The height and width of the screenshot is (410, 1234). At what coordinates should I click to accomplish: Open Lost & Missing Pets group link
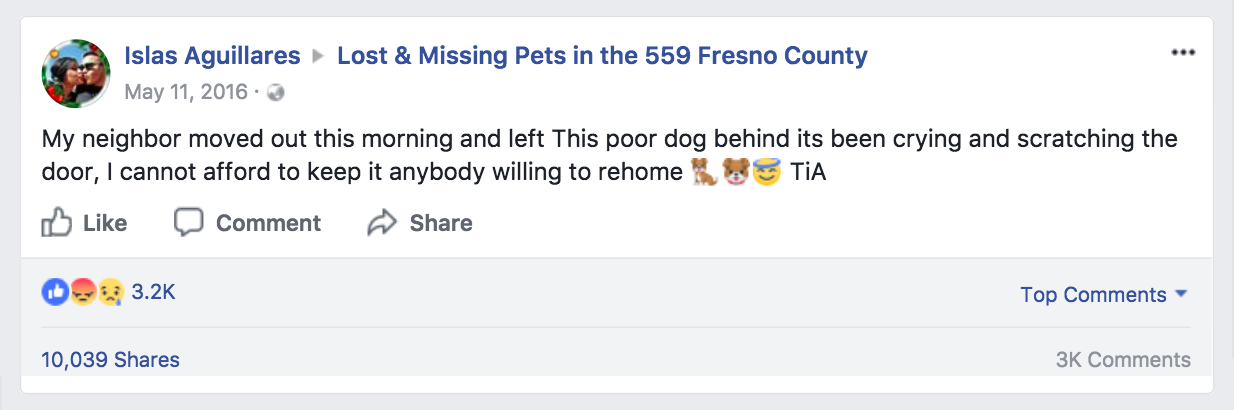click(602, 55)
